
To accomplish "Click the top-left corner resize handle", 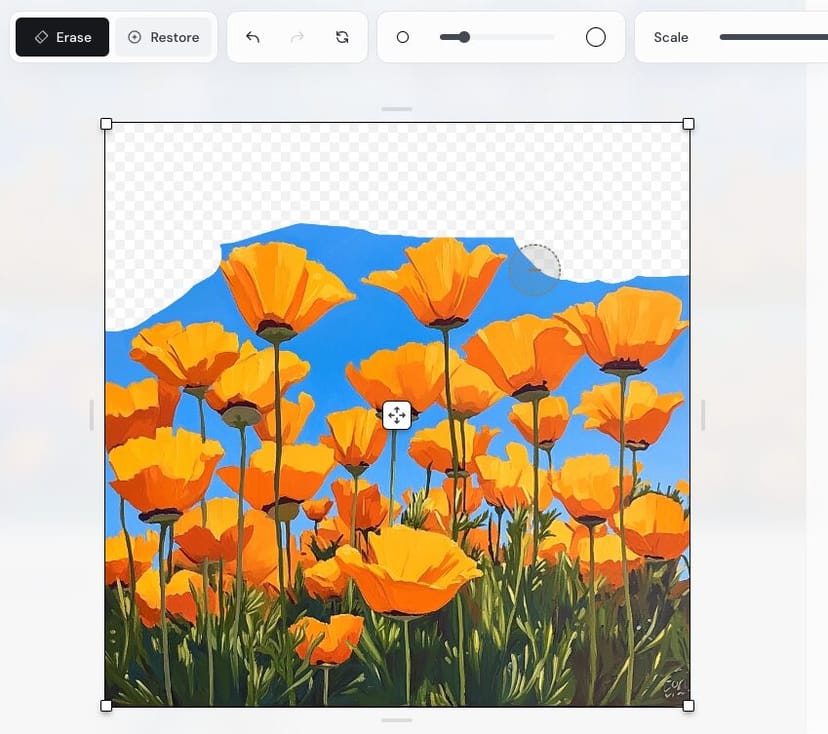I will [106, 124].
